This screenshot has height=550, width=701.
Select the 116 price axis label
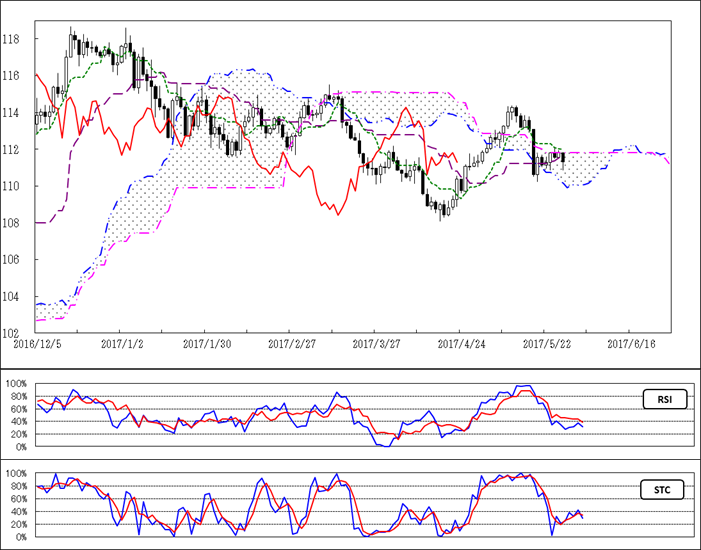click(x=14, y=76)
